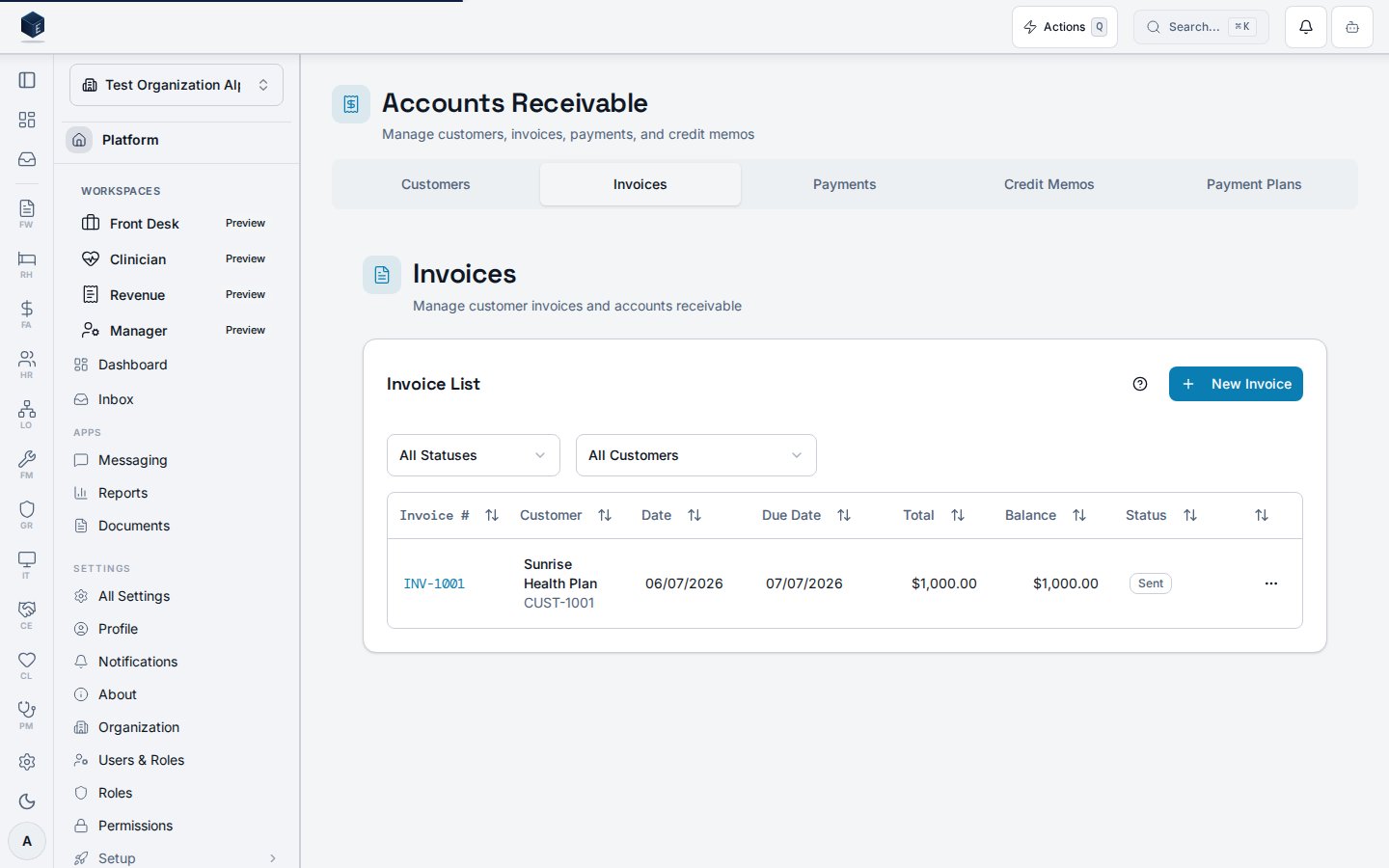Open the FW document module icon
This screenshot has height=868, width=1389.
[x=27, y=213]
